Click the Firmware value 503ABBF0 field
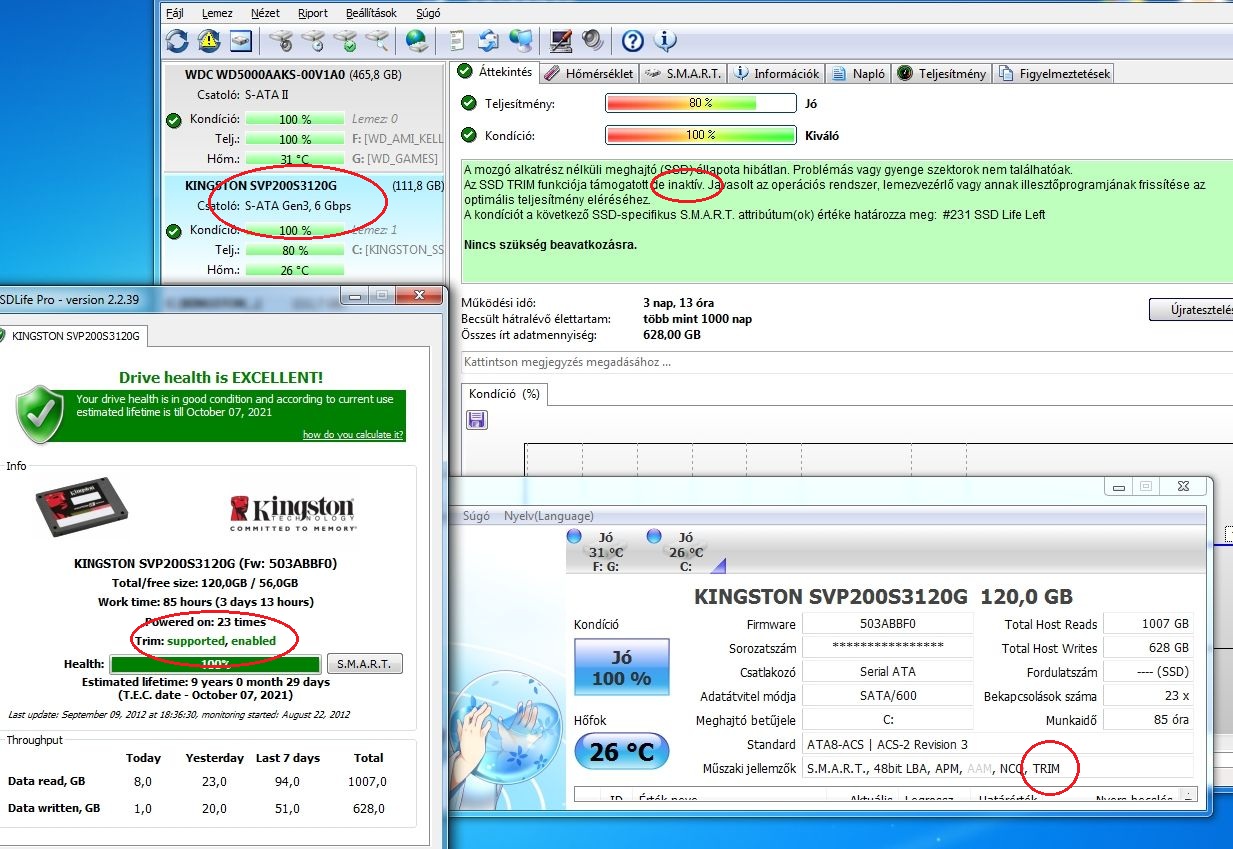The width and height of the screenshot is (1233, 849). [887, 624]
